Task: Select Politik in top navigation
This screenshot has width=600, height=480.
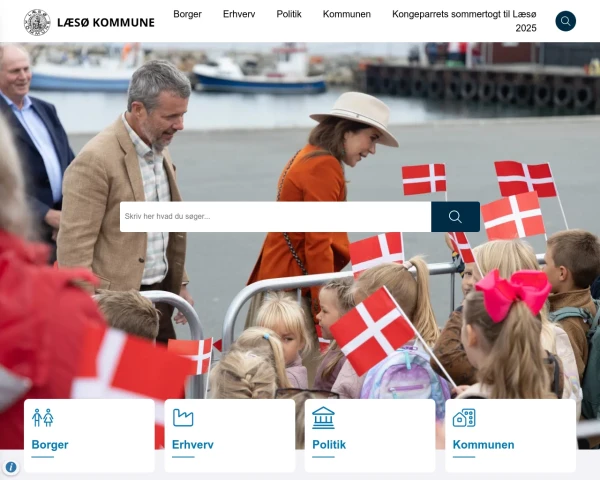Action: pos(289,14)
